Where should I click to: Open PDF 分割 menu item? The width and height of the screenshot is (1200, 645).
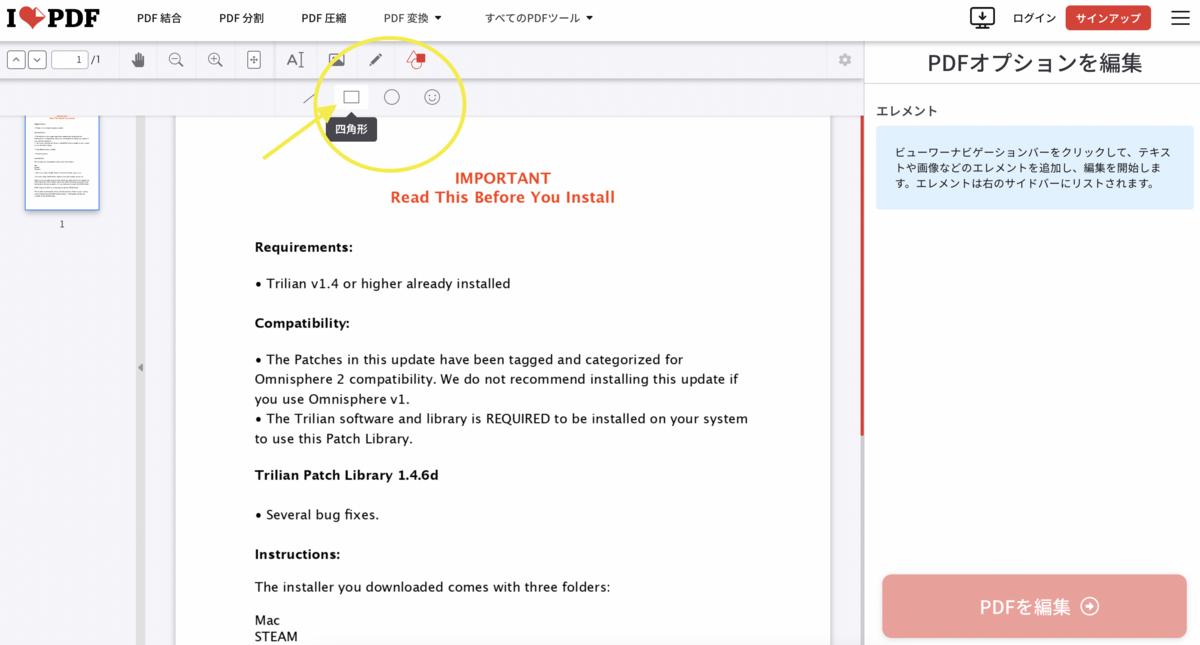tap(241, 18)
